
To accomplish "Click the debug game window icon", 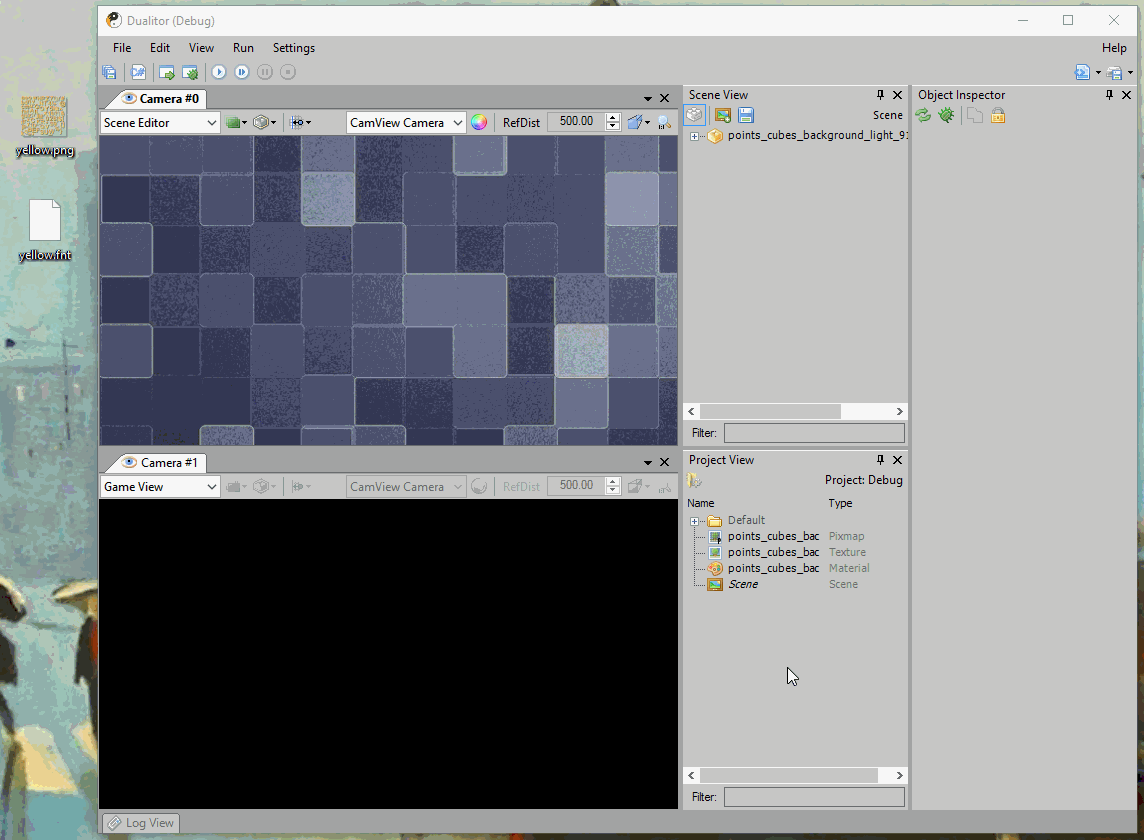I will [190, 72].
